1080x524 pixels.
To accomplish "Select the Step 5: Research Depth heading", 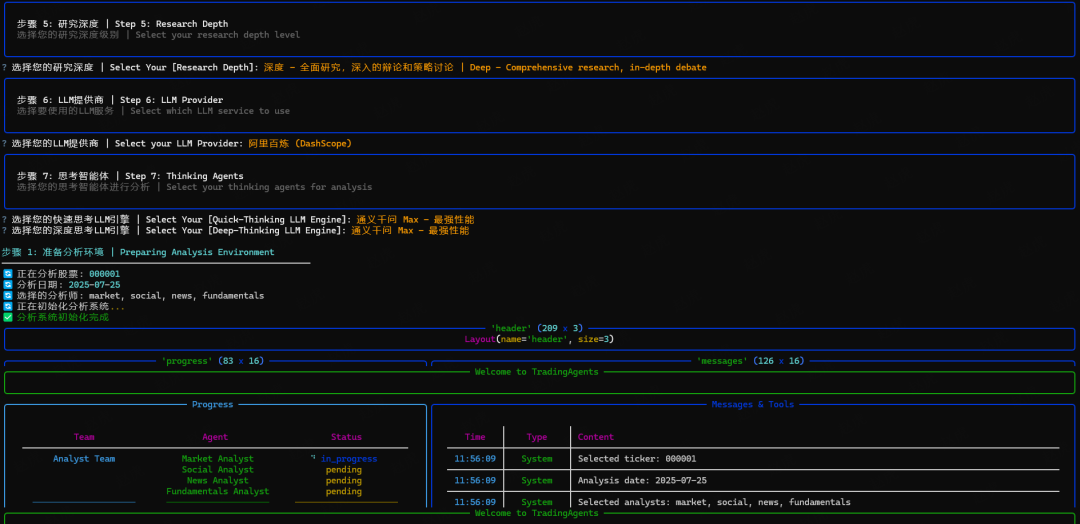I will tap(172, 24).
